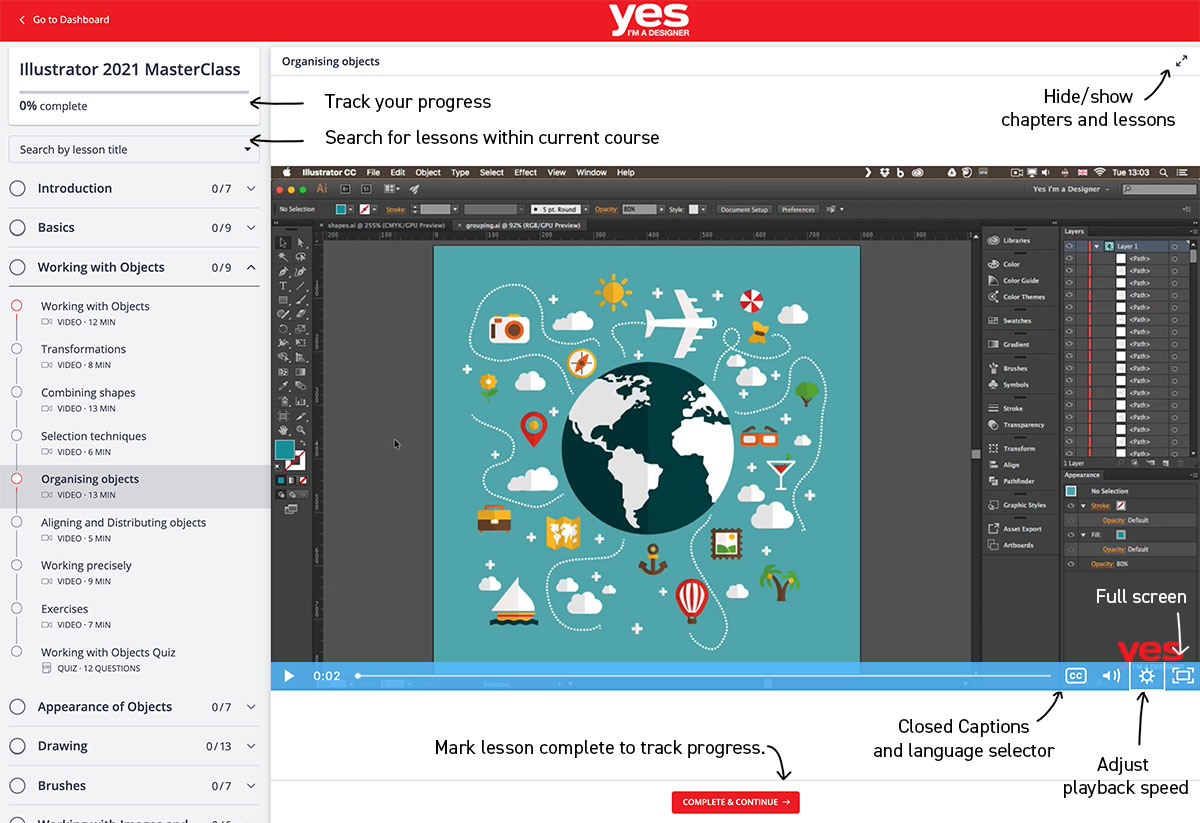Mark Introduction chapter completion circle
Image resolution: width=1200 pixels, height=823 pixels.
click(x=17, y=188)
